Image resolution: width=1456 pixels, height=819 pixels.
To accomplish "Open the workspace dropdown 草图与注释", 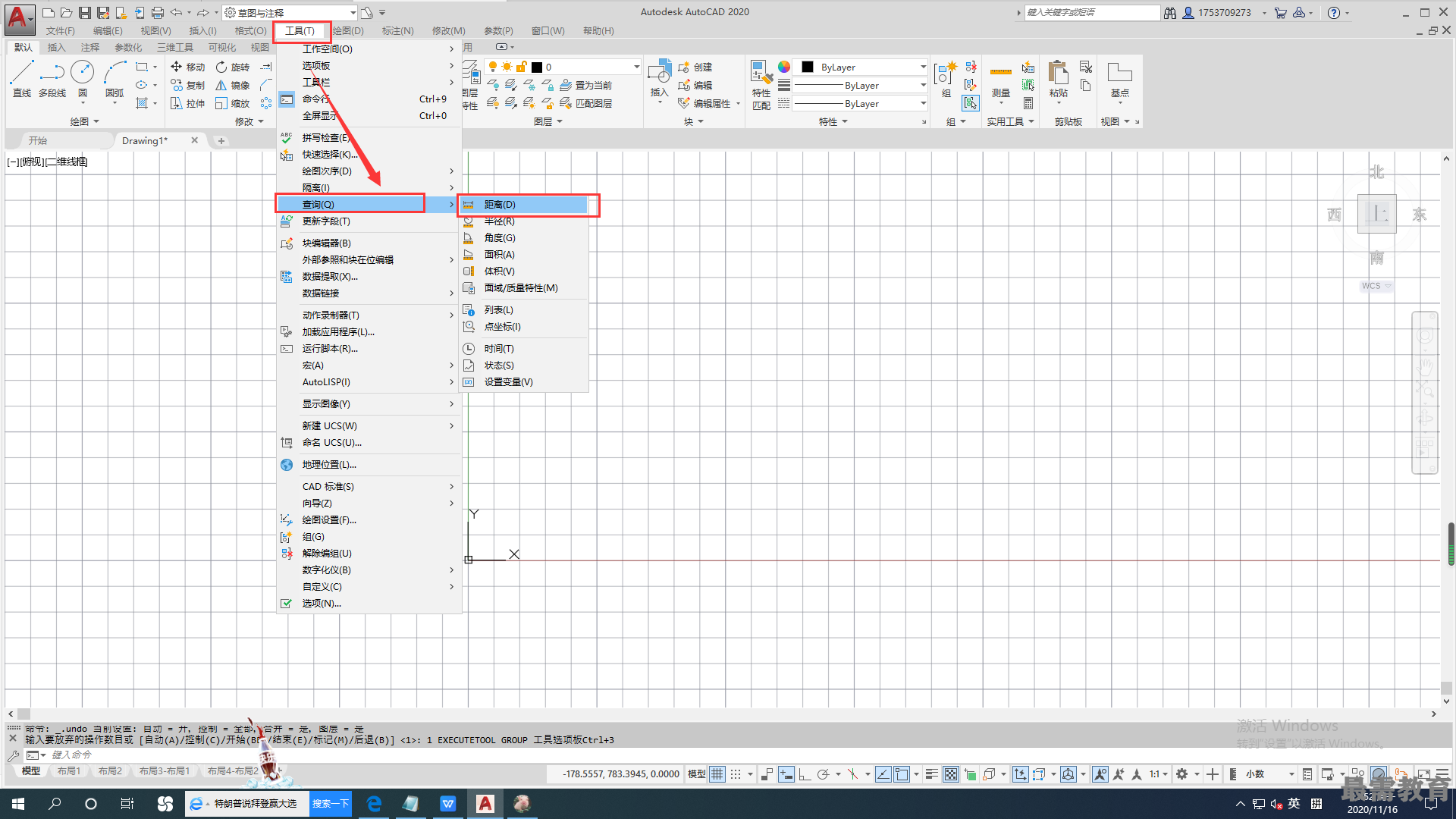I will pyautogui.click(x=290, y=12).
